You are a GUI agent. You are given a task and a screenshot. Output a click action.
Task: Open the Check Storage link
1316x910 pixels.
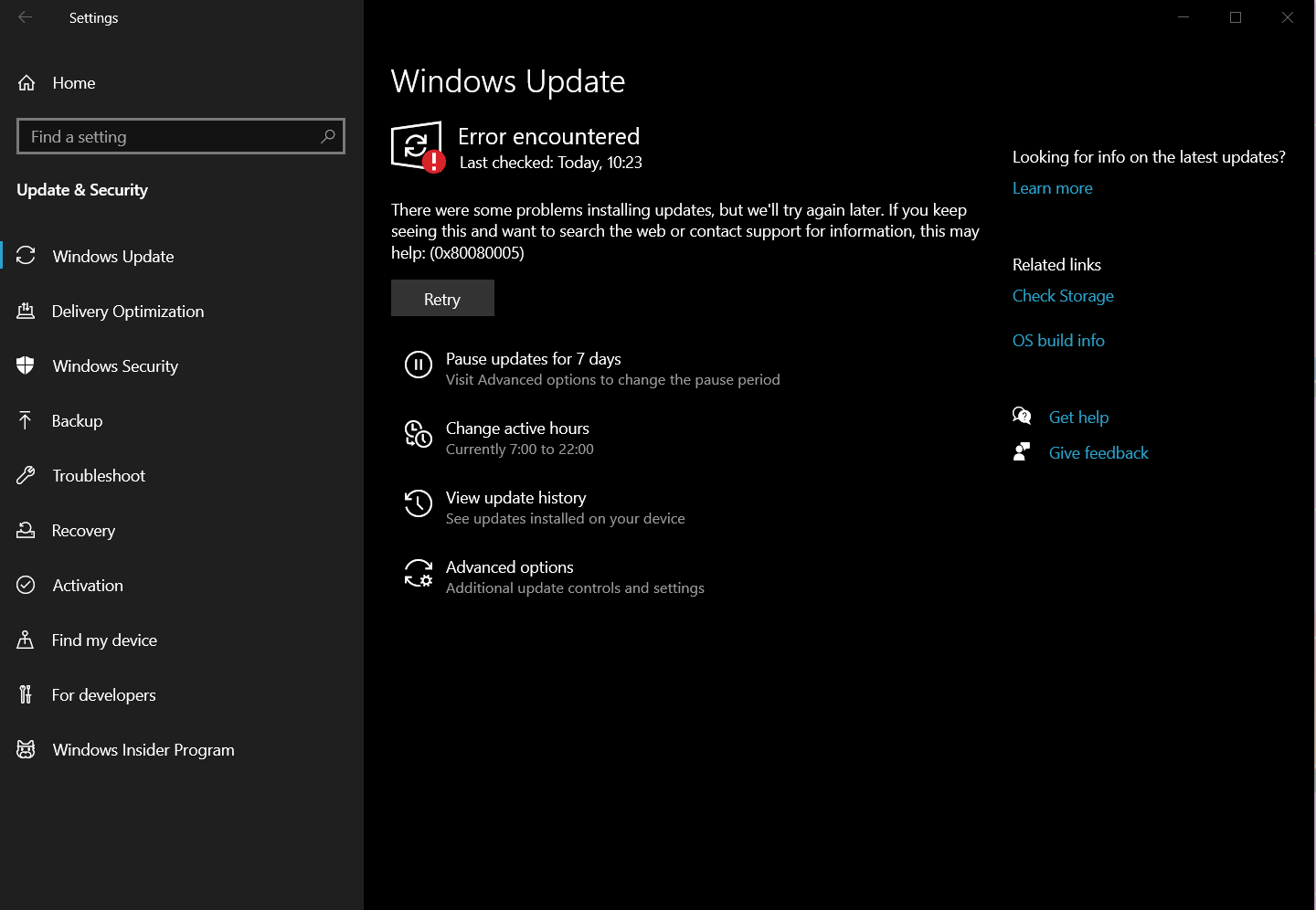[1063, 296]
